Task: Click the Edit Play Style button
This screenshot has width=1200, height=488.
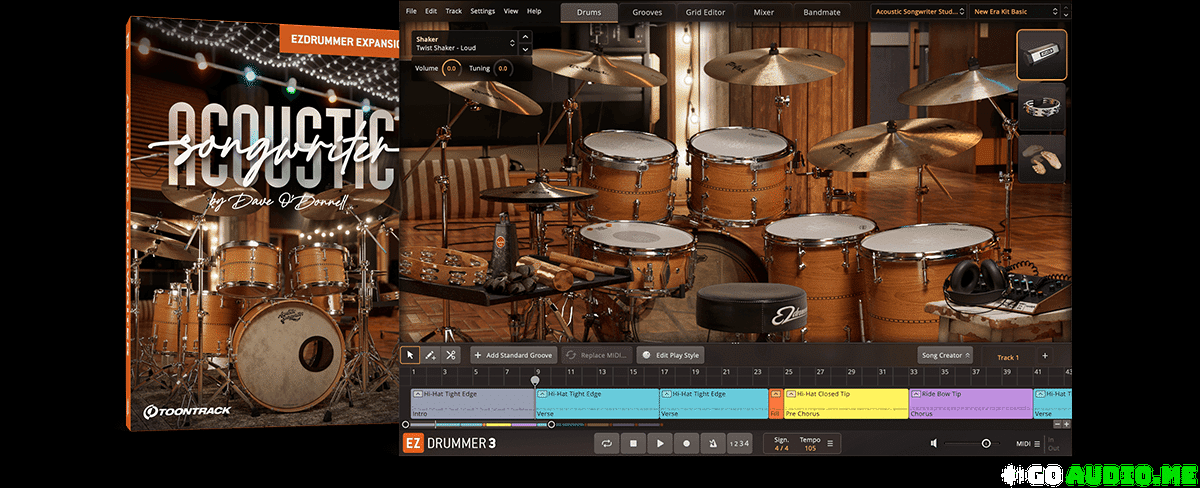Action: point(670,355)
